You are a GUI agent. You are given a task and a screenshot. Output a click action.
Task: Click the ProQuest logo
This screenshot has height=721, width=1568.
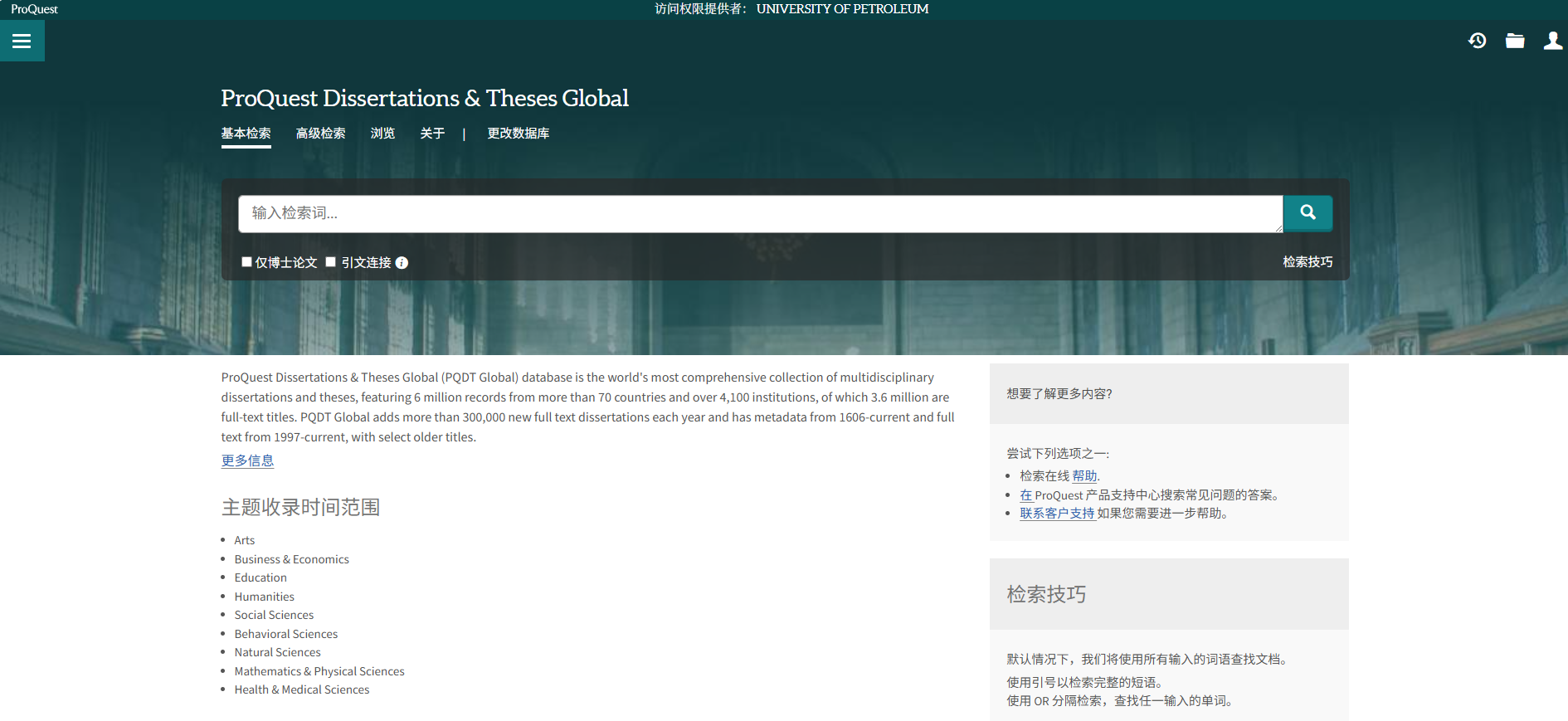tap(34, 9)
